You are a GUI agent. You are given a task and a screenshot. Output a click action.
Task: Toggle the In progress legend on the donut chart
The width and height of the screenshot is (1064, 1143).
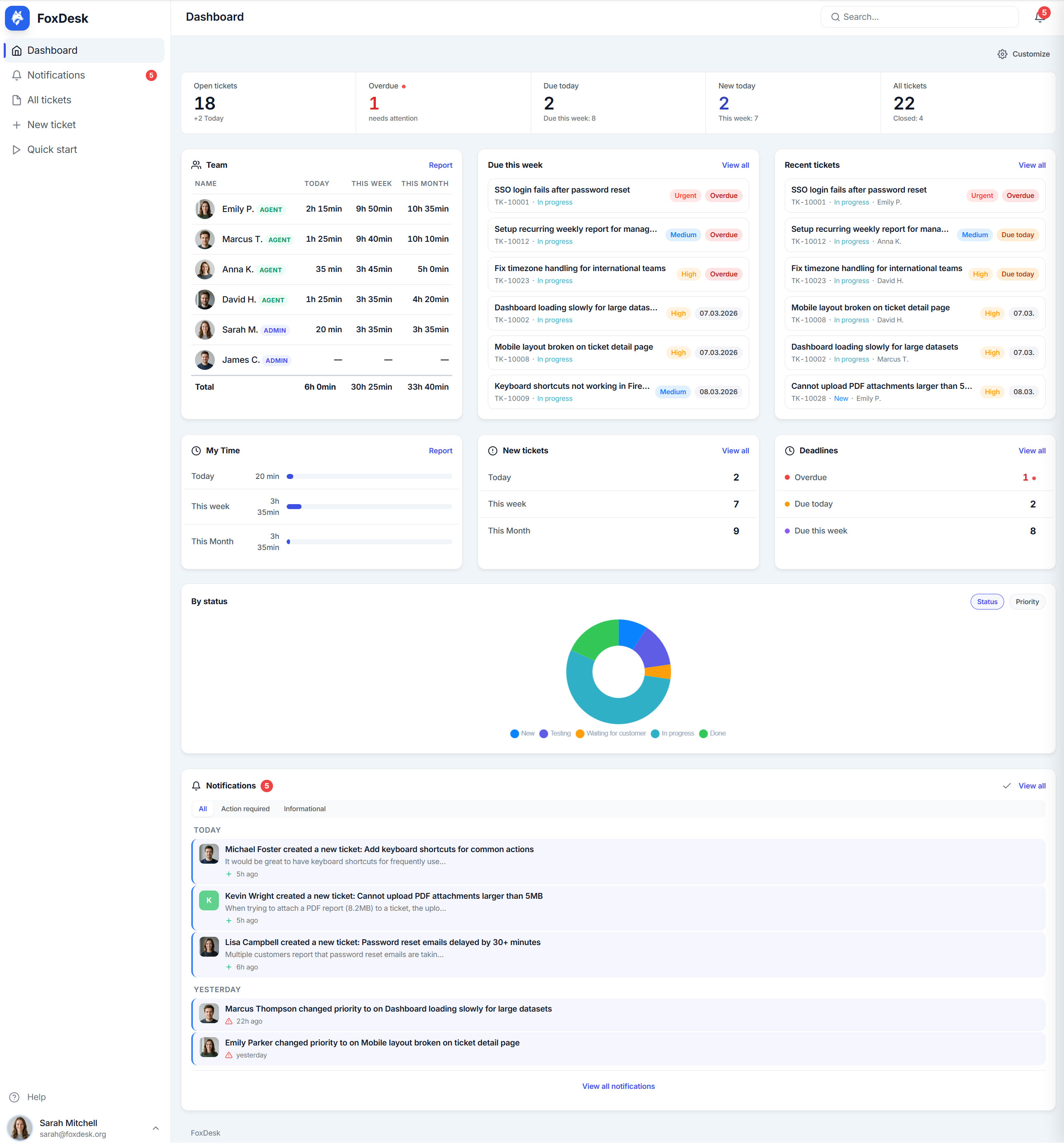point(673,733)
